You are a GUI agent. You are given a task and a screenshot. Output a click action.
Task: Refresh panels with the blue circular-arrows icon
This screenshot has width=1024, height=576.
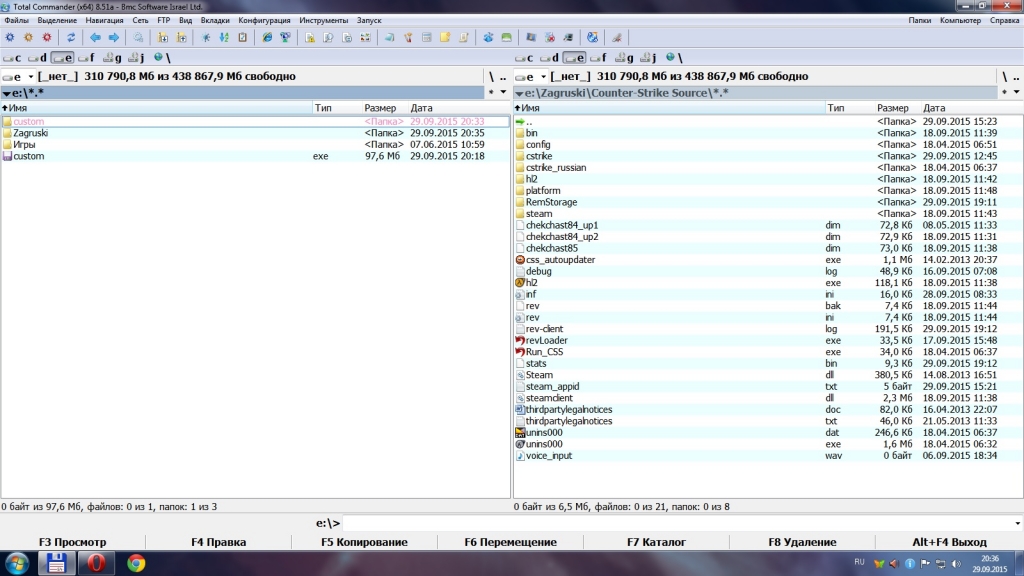click(x=71, y=37)
